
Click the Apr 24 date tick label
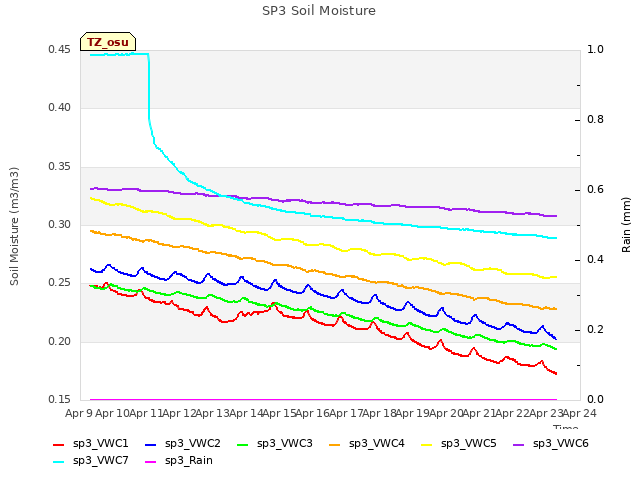[580, 413]
